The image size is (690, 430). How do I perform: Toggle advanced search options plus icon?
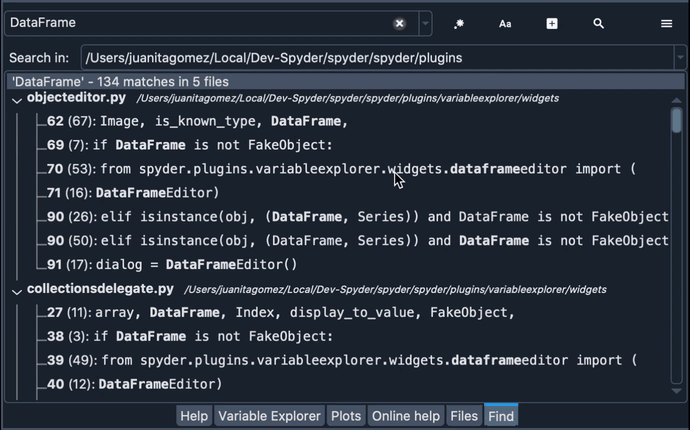552,23
